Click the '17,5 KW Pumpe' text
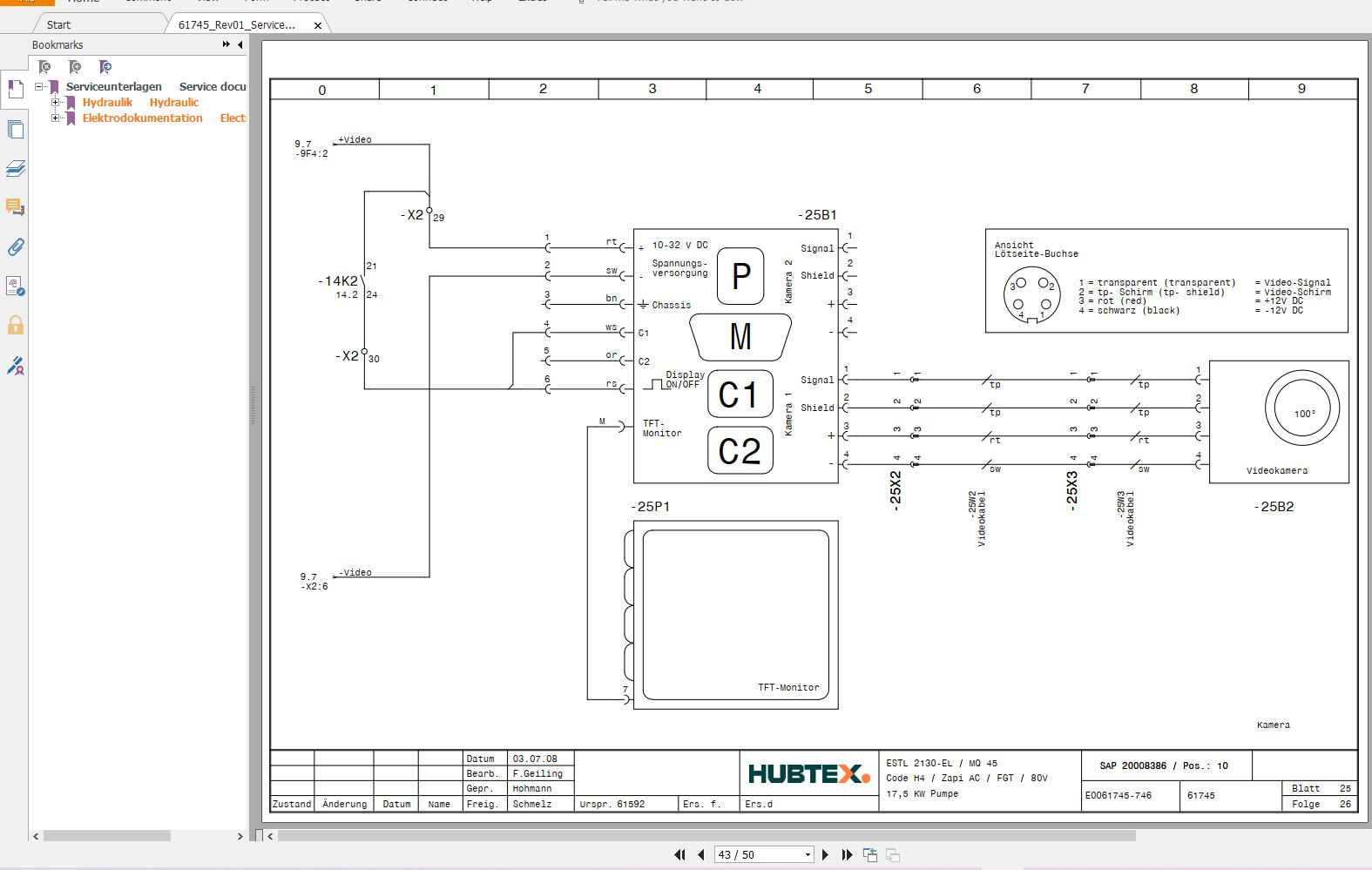 [923, 793]
